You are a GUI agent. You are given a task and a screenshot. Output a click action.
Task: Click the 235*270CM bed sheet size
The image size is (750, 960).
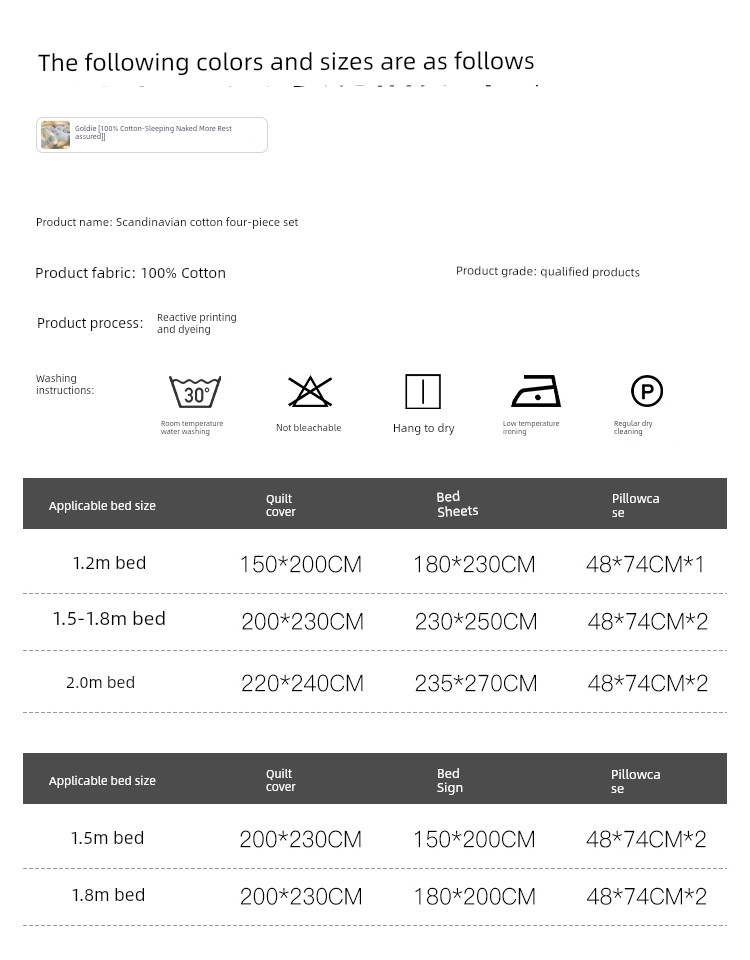476,684
